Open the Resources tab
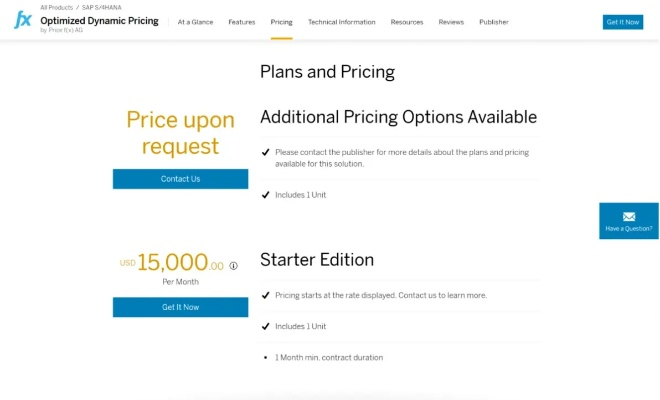This screenshot has width=660, height=400. click(407, 22)
